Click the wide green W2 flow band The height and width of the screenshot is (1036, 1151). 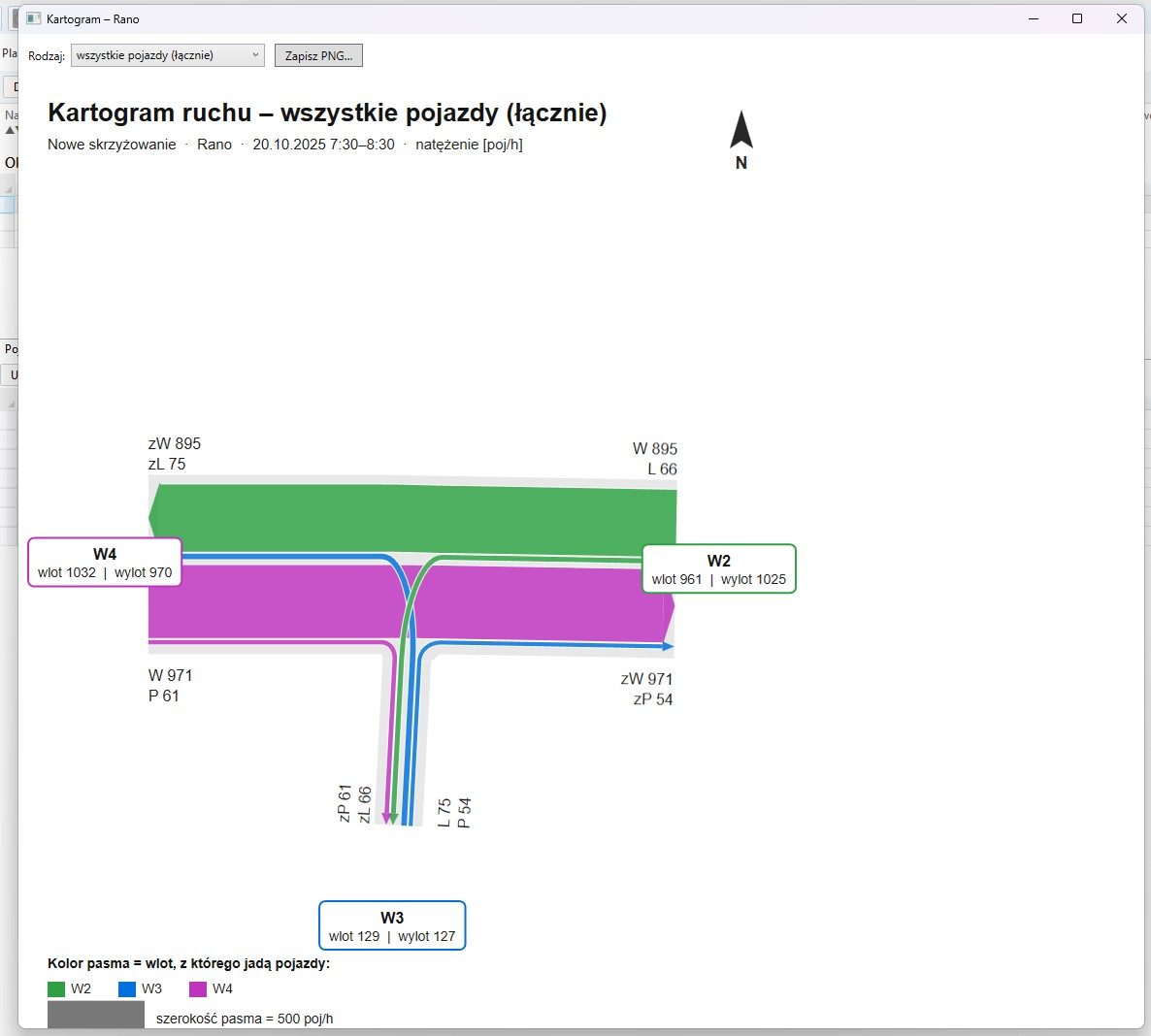click(412, 518)
